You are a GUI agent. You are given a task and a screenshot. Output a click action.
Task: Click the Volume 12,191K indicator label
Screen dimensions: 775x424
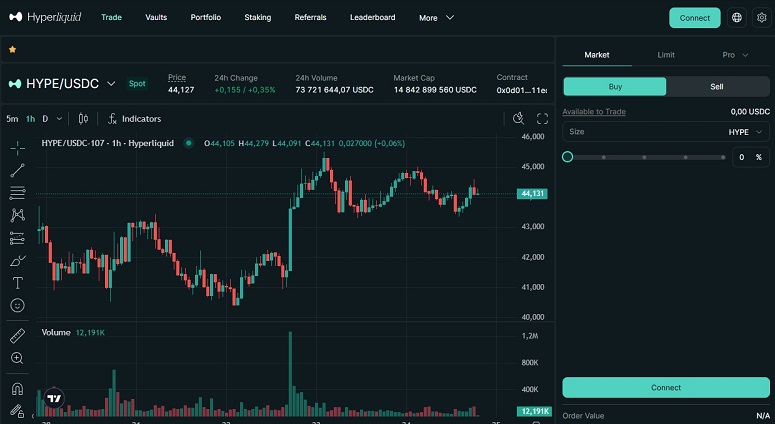tap(73, 333)
